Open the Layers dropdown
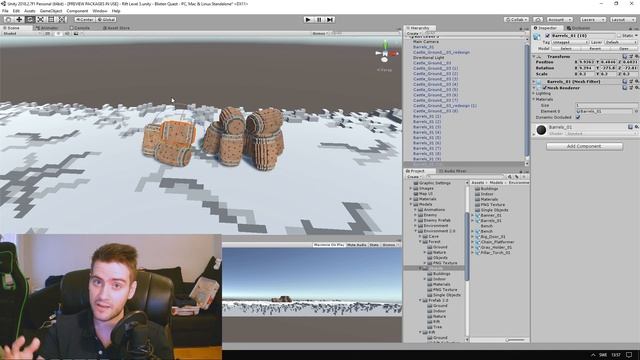 pos(592,20)
